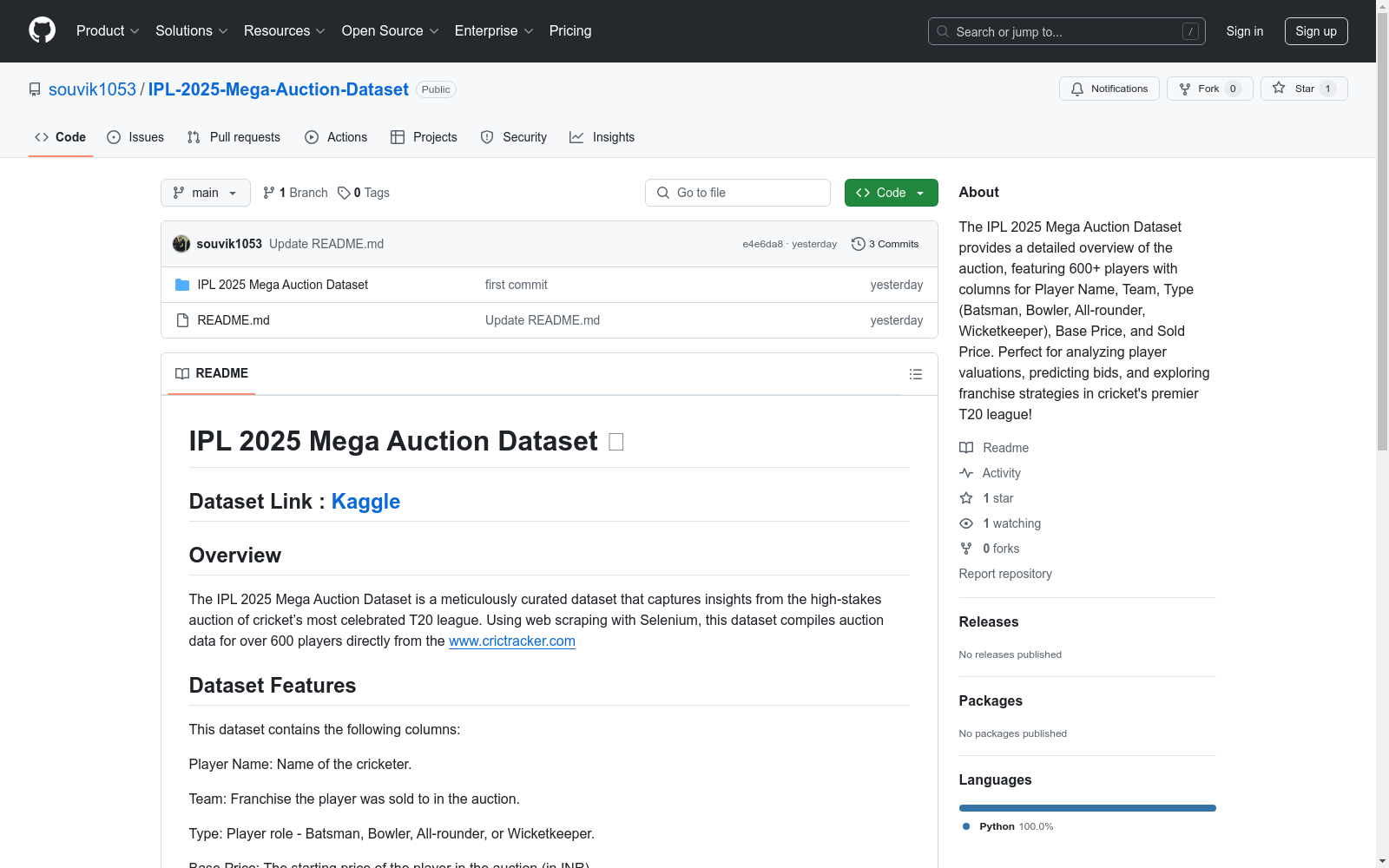Open the www.crictracker.com link
This screenshot has height=868, width=1389.
pos(512,641)
